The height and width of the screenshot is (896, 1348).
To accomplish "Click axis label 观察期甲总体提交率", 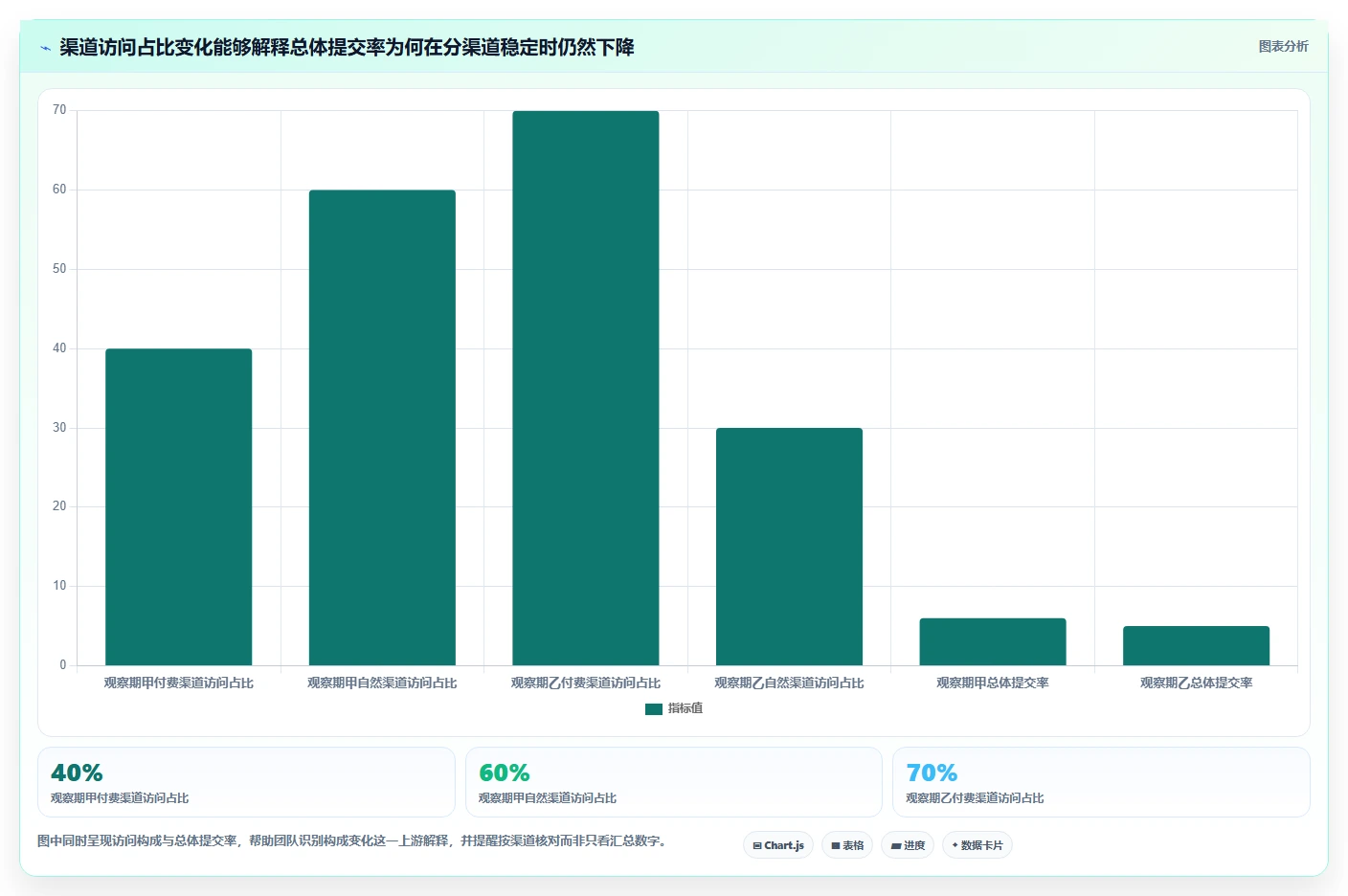I will click(993, 683).
